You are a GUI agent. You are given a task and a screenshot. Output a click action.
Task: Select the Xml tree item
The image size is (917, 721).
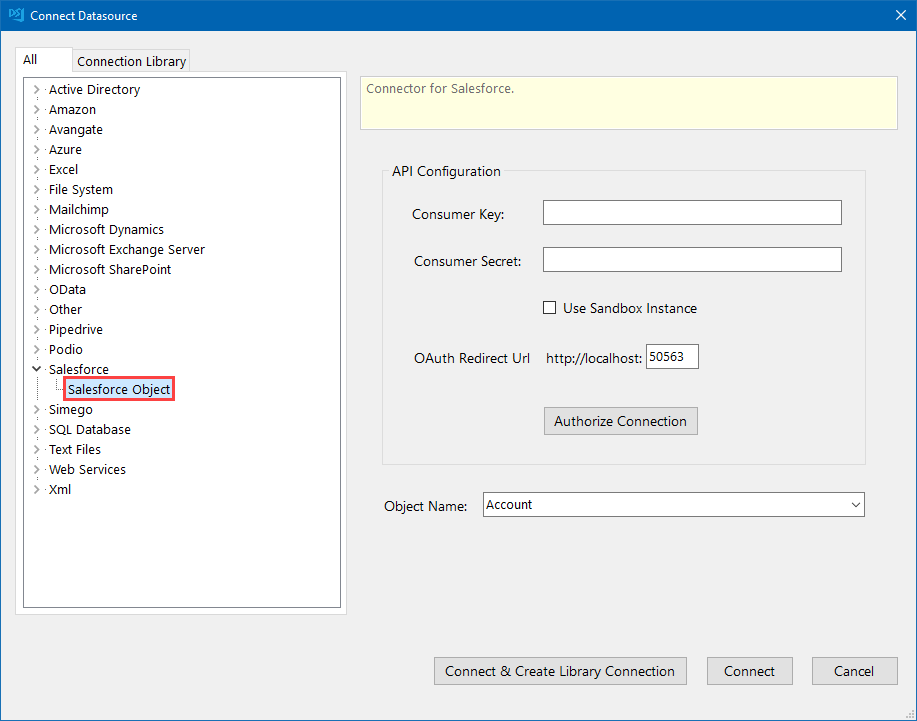coord(60,489)
